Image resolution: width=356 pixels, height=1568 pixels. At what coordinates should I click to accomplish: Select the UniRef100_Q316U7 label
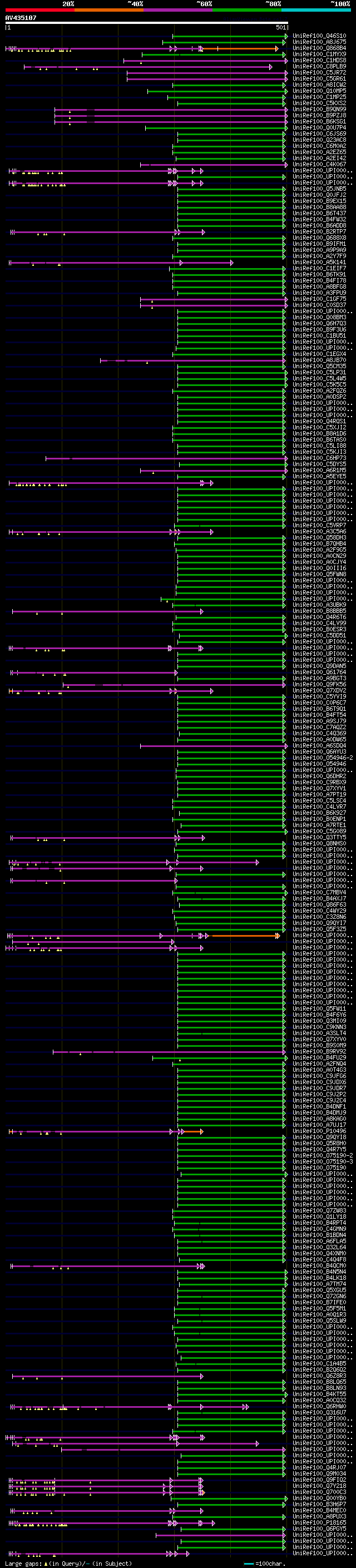click(x=319, y=1412)
